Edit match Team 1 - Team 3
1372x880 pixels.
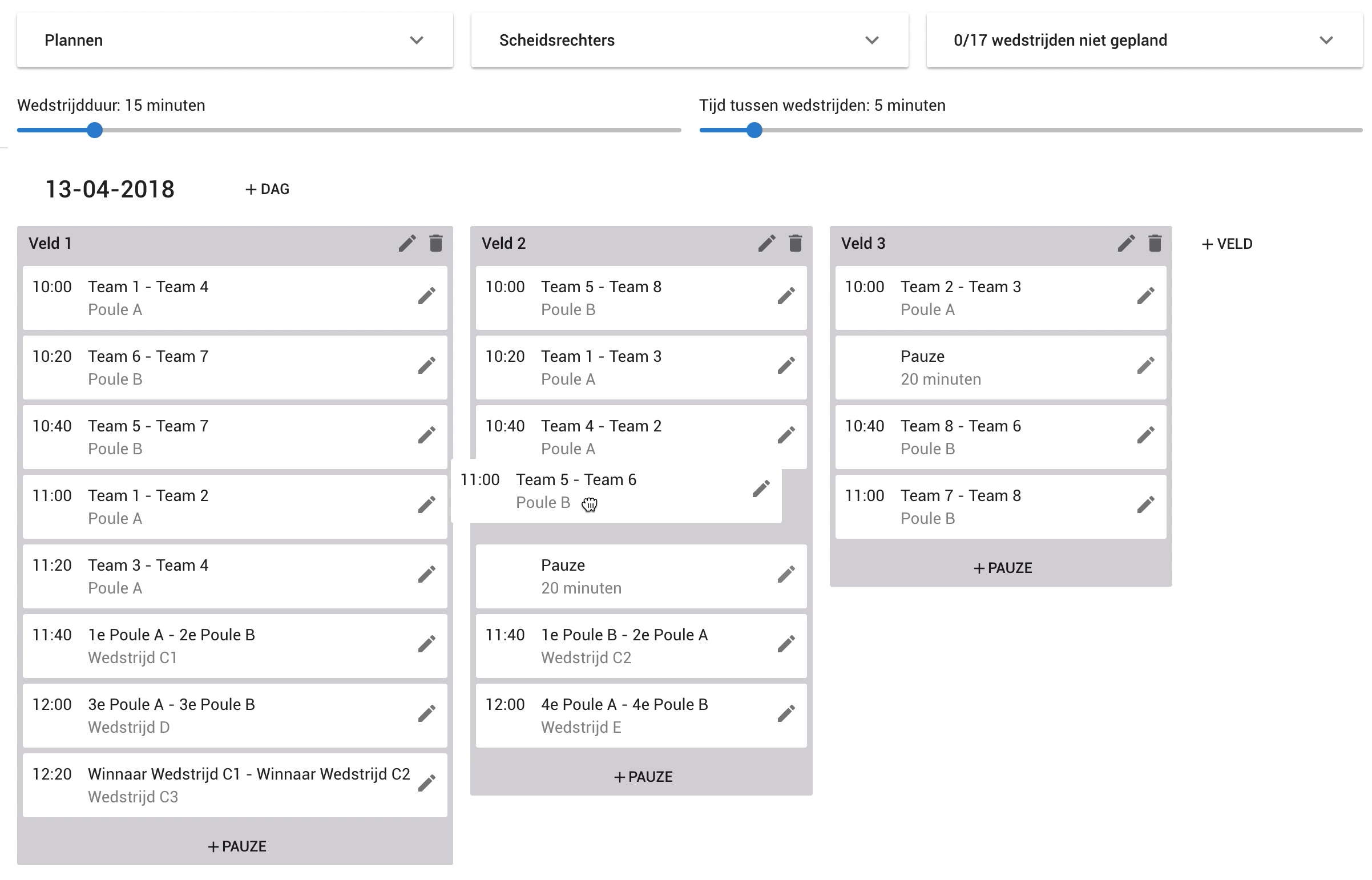click(786, 366)
